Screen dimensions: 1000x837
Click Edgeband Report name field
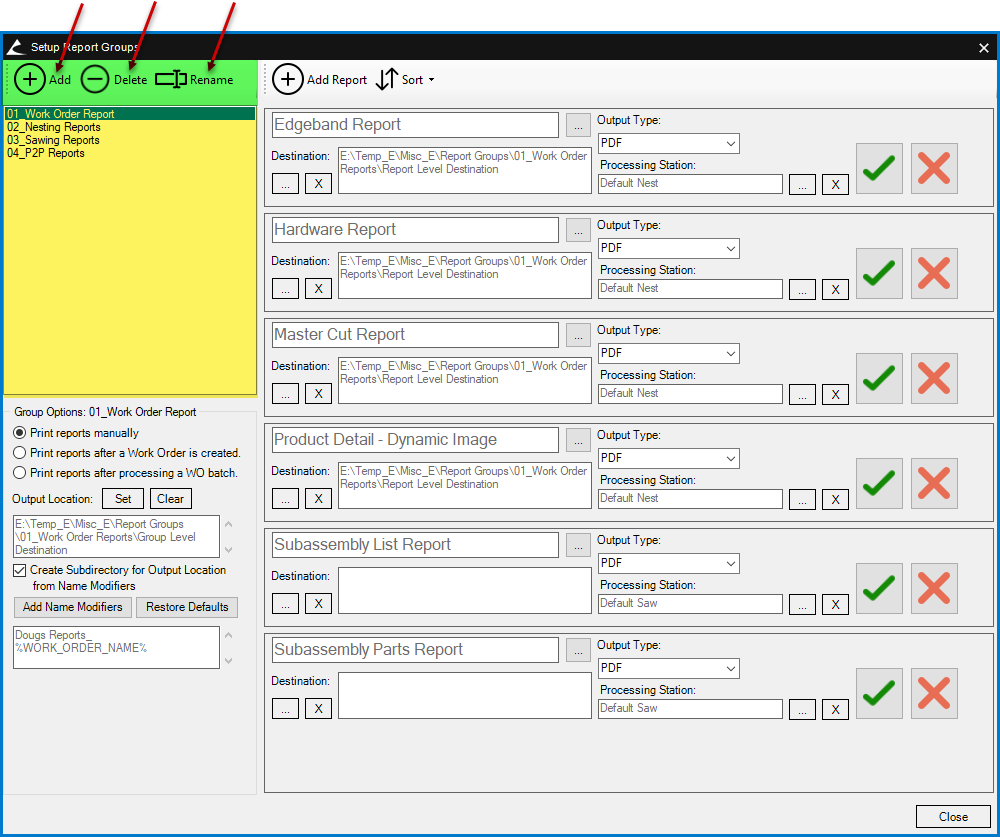coord(415,124)
